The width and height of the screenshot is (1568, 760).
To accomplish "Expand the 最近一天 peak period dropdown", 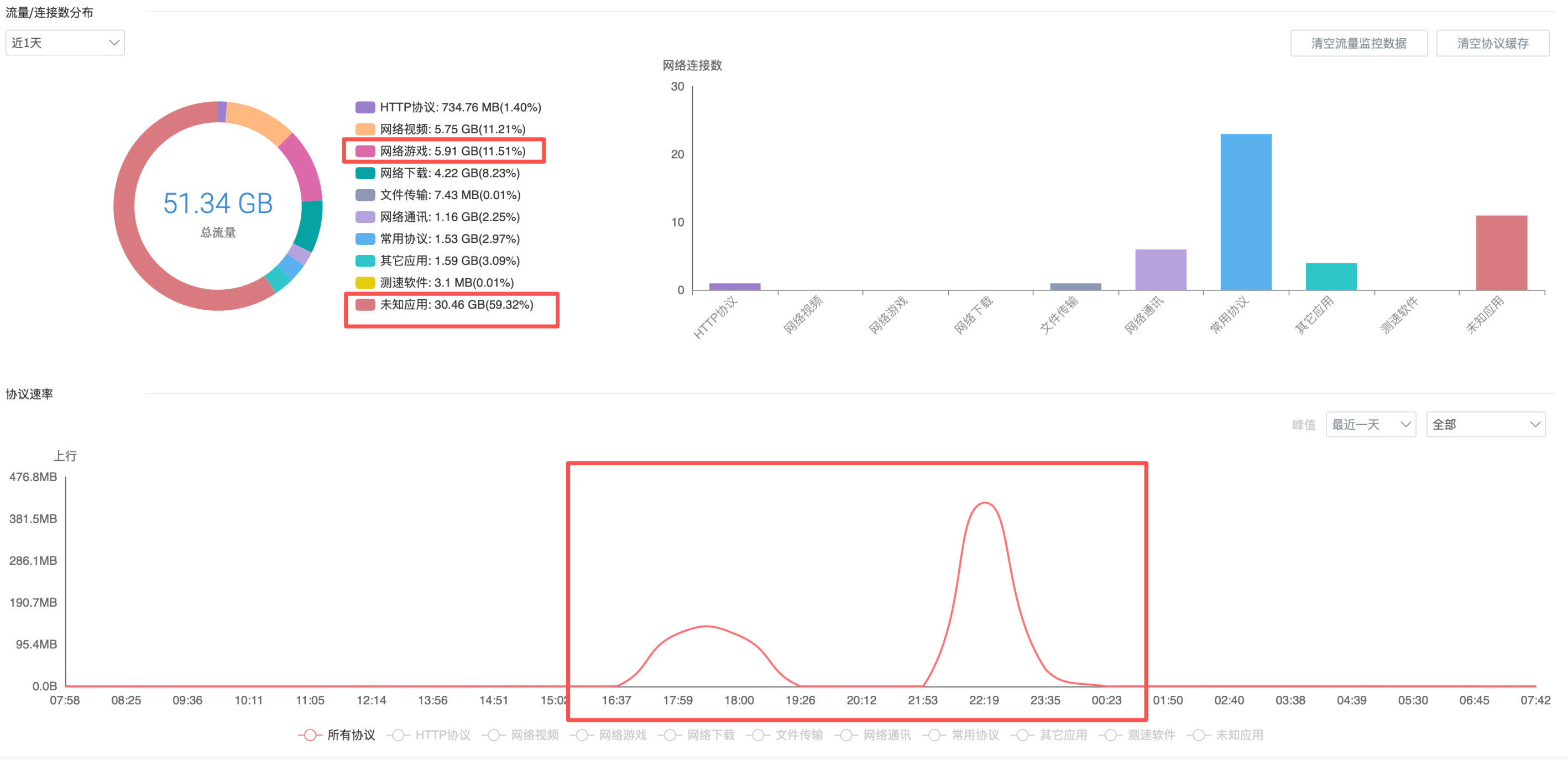I will (x=1370, y=424).
